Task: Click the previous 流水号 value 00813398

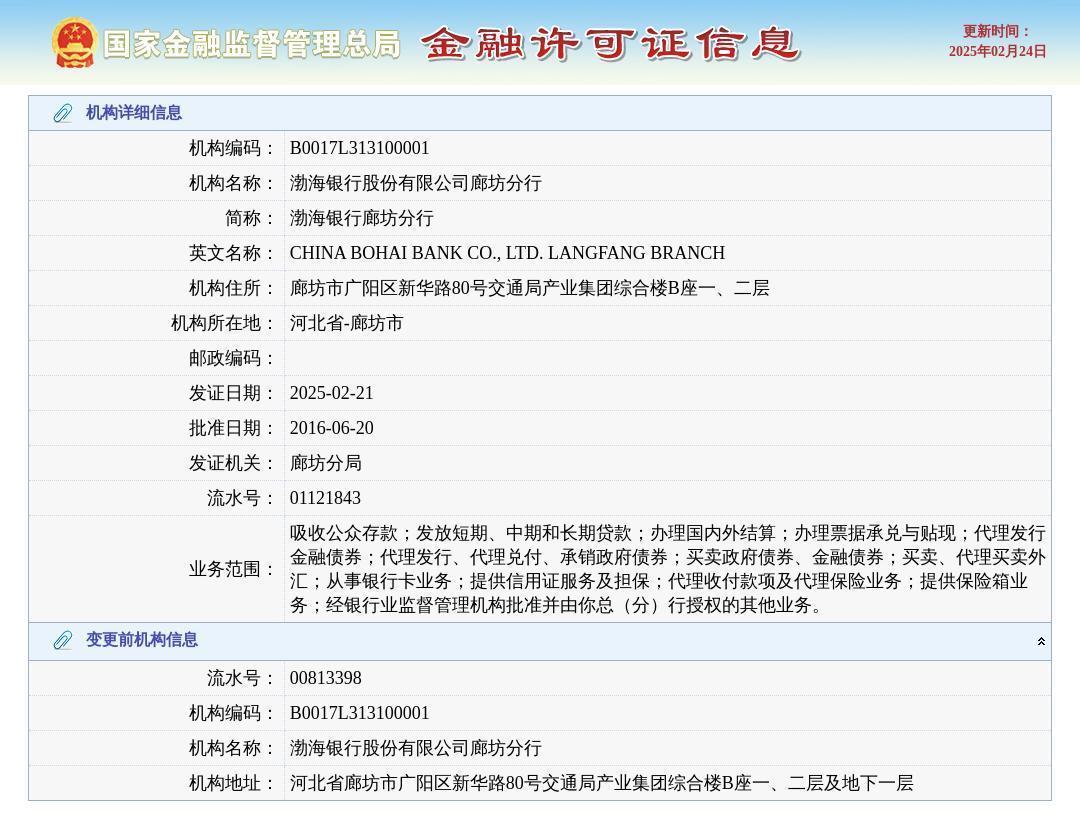Action: point(326,678)
